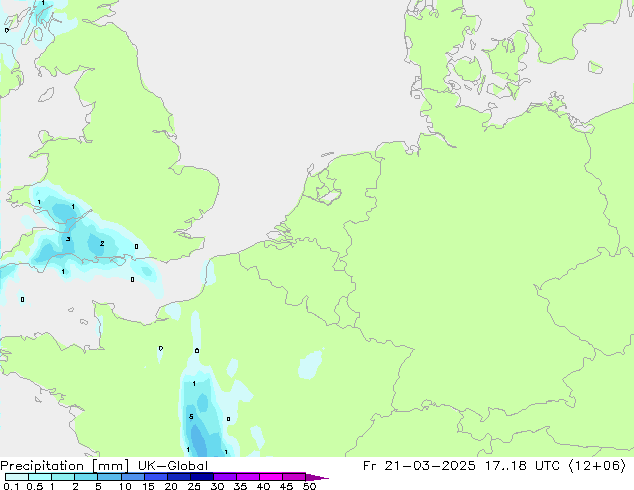Click the '5' precipitation value over France
Screen dimensions: 634x490
tap(191, 417)
